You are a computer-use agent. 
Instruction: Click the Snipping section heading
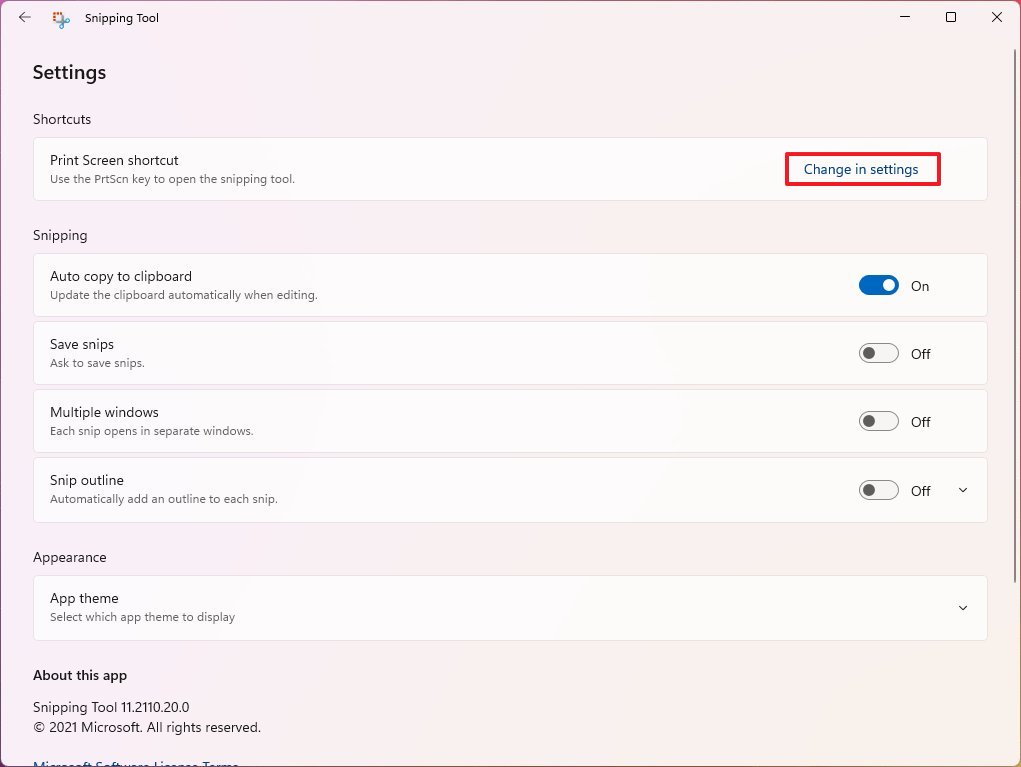tap(60, 235)
